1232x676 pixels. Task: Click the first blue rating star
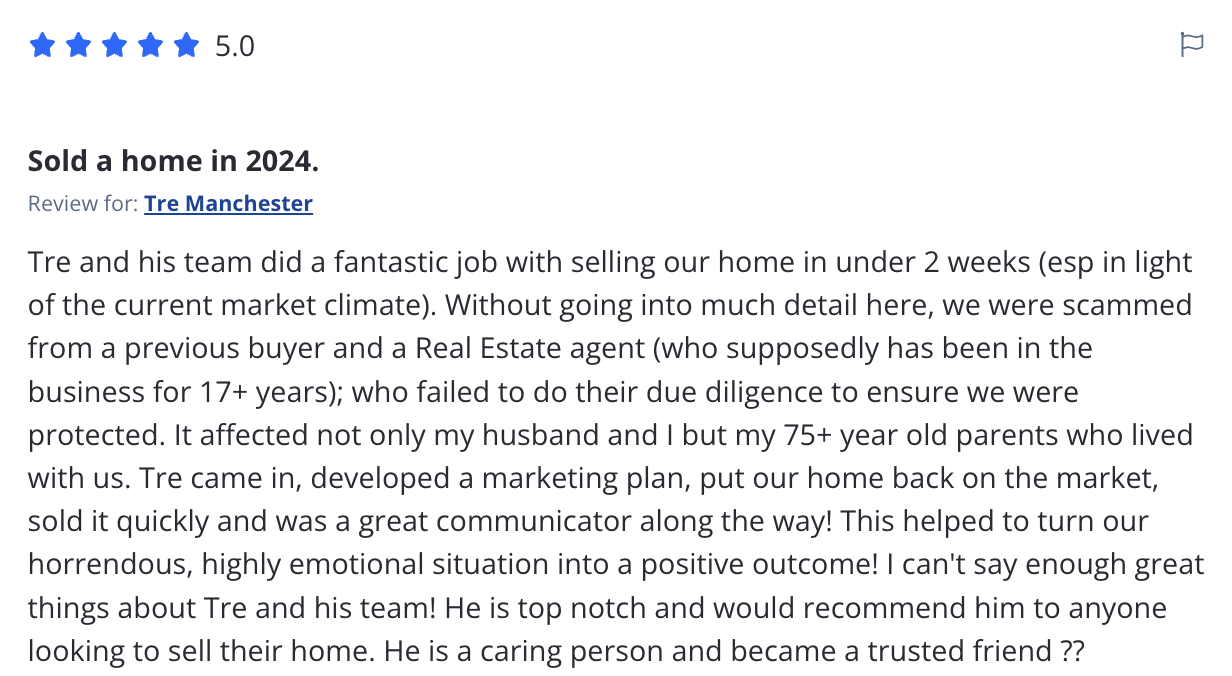pyautogui.click(x=42, y=46)
